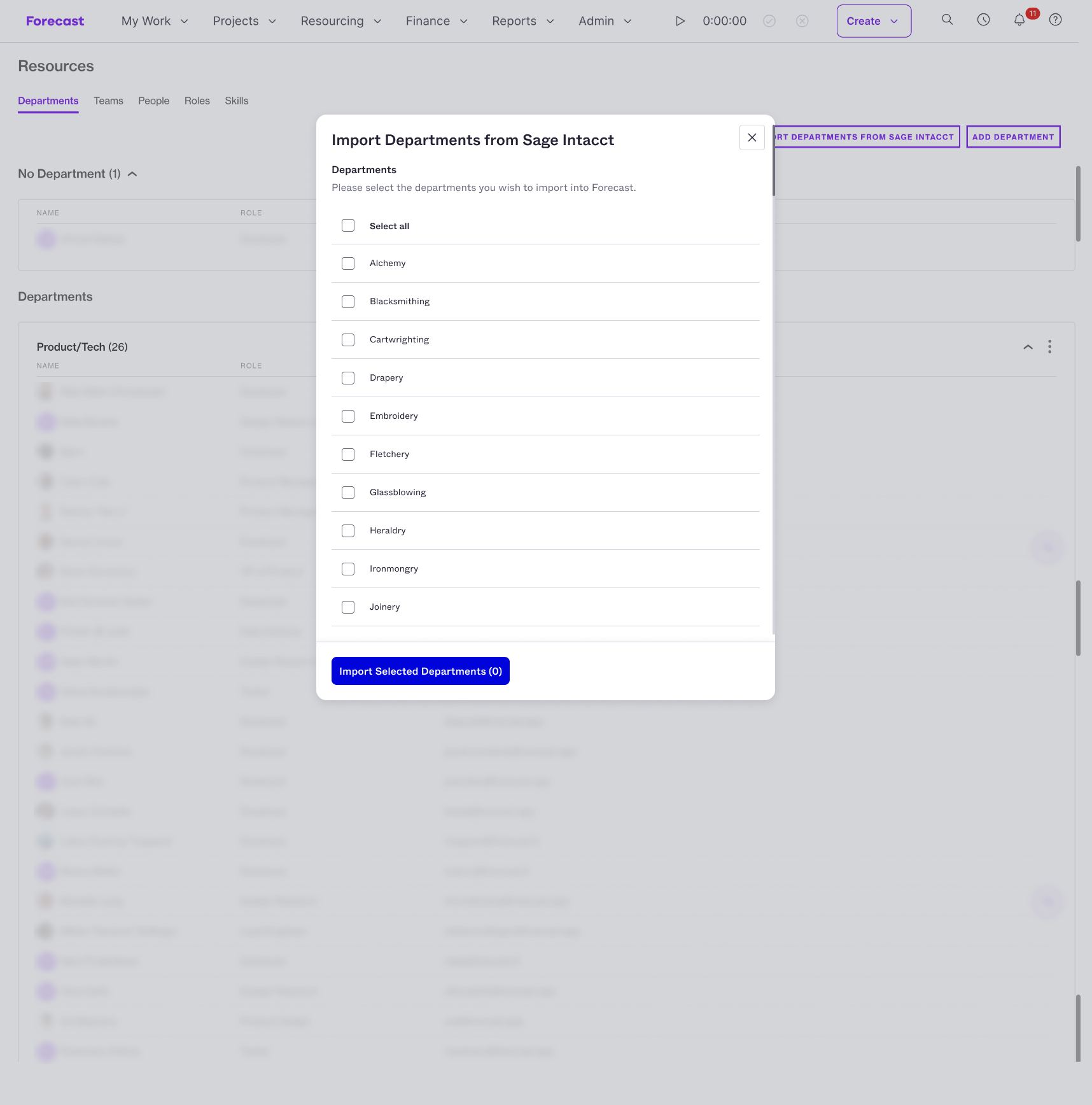Viewport: 1092px width, 1105px height.
Task: Open the Create dropdown button
Action: pos(874,21)
